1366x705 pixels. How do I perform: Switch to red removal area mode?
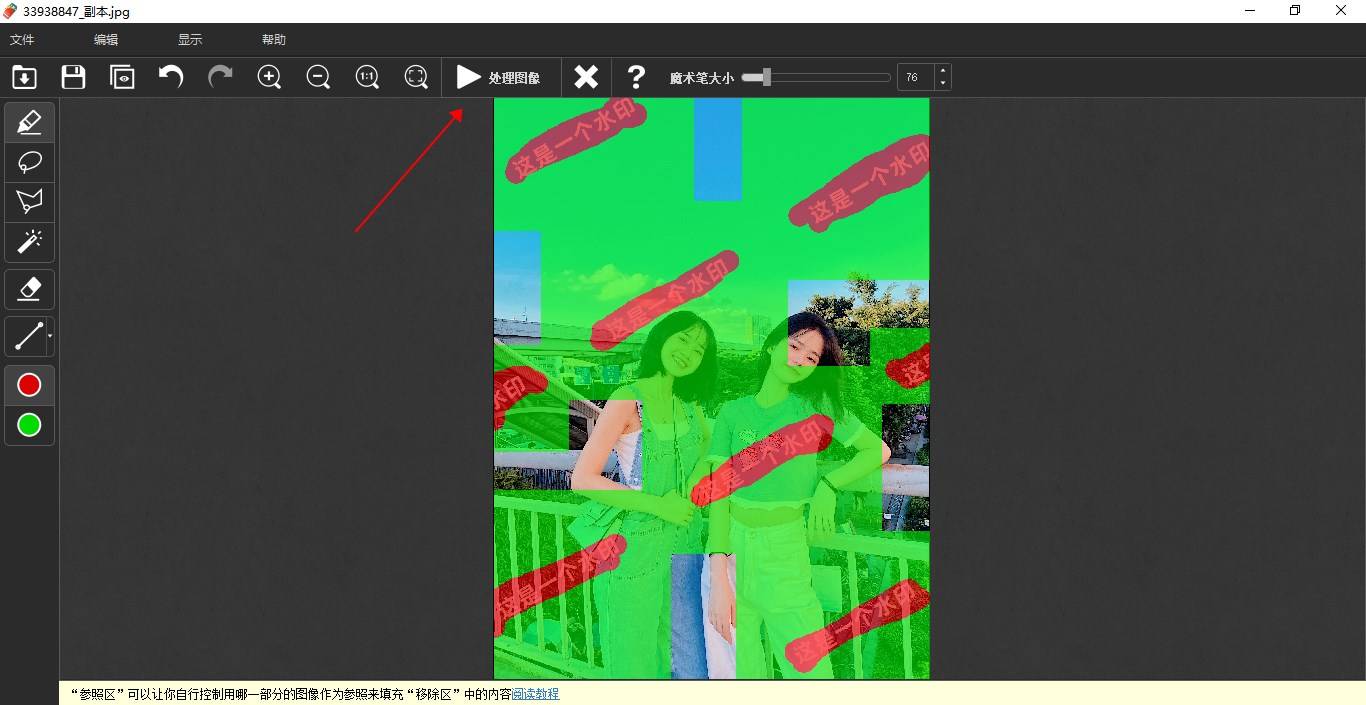coord(29,384)
